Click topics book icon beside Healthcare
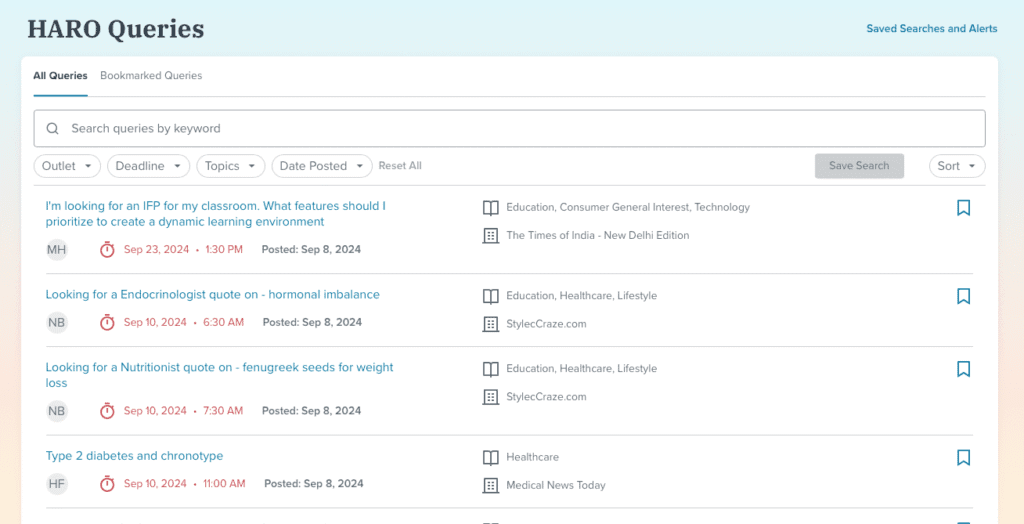This screenshot has height=524, width=1024. coord(490,457)
